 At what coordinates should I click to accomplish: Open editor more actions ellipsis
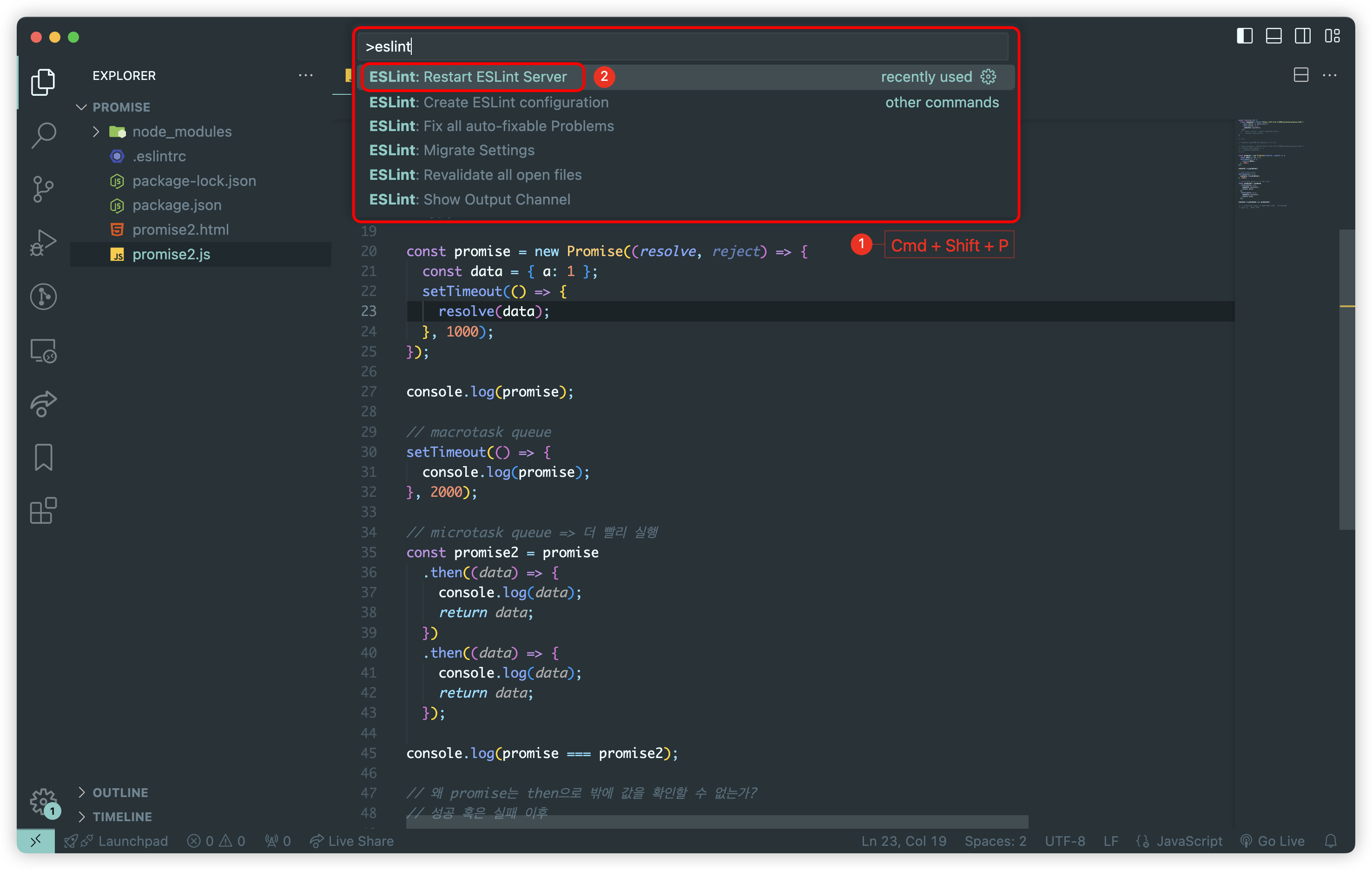[x=1330, y=75]
